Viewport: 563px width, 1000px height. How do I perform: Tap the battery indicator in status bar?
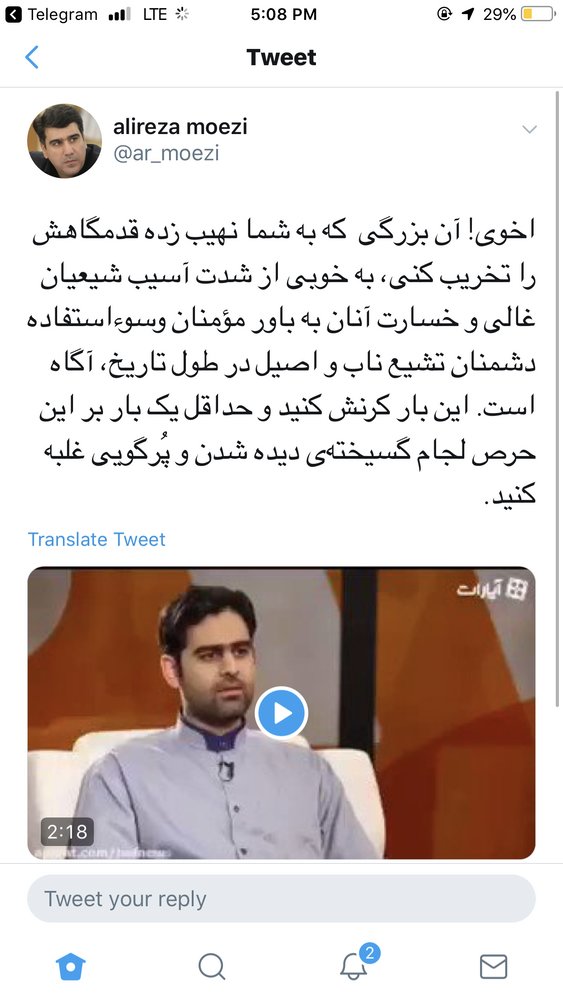(x=537, y=14)
